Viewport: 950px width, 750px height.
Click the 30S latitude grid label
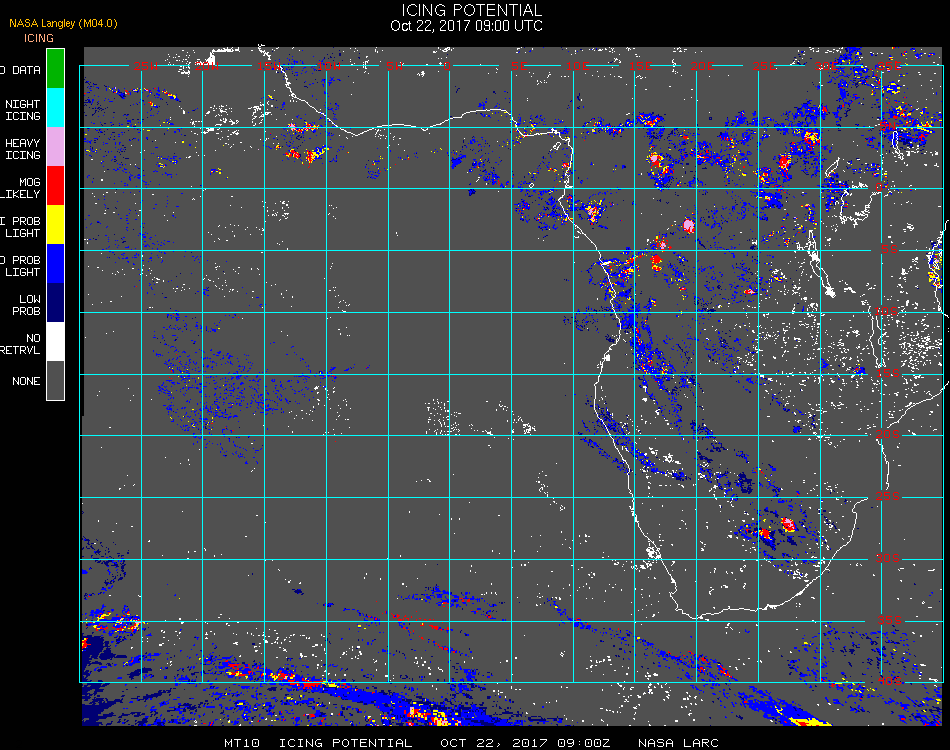[x=888, y=558]
